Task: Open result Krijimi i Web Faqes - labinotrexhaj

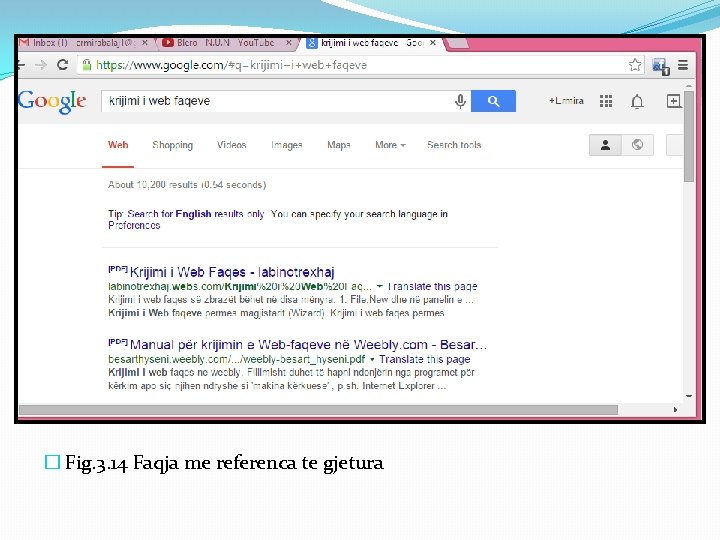Action: (x=232, y=272)
